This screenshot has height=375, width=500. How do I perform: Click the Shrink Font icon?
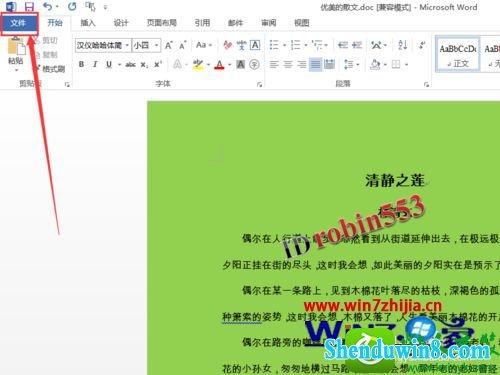tap(183, 45)
